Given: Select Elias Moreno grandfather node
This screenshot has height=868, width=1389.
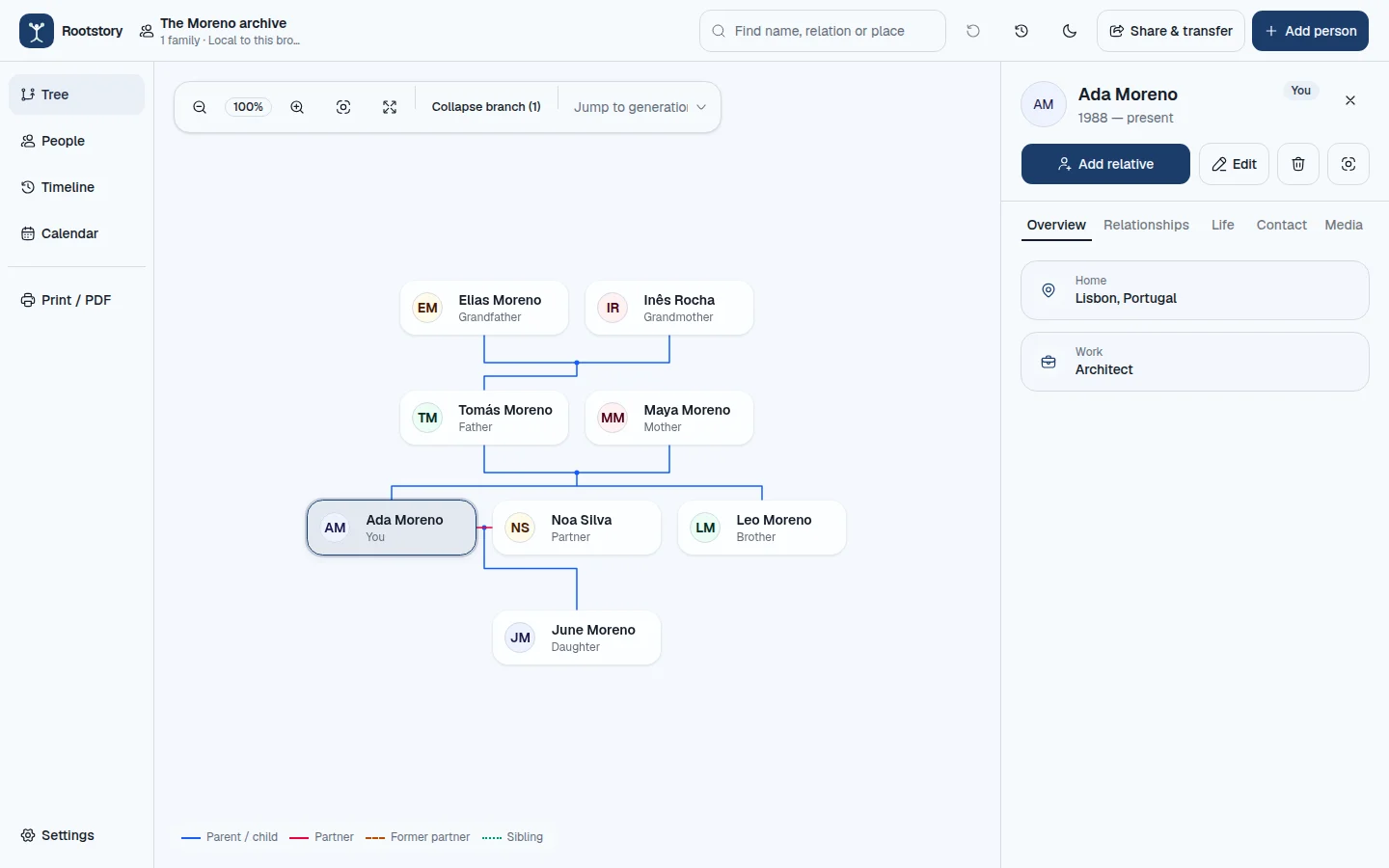Looking at the screenshot, I should pos(484,308).
